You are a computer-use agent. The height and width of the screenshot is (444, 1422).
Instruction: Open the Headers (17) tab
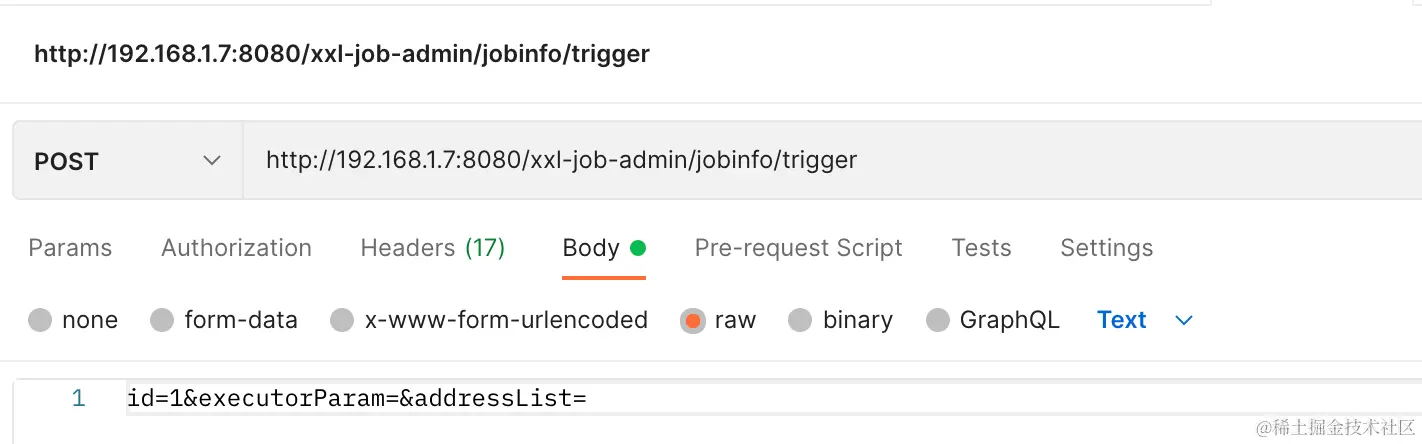(x=432, y=248)
